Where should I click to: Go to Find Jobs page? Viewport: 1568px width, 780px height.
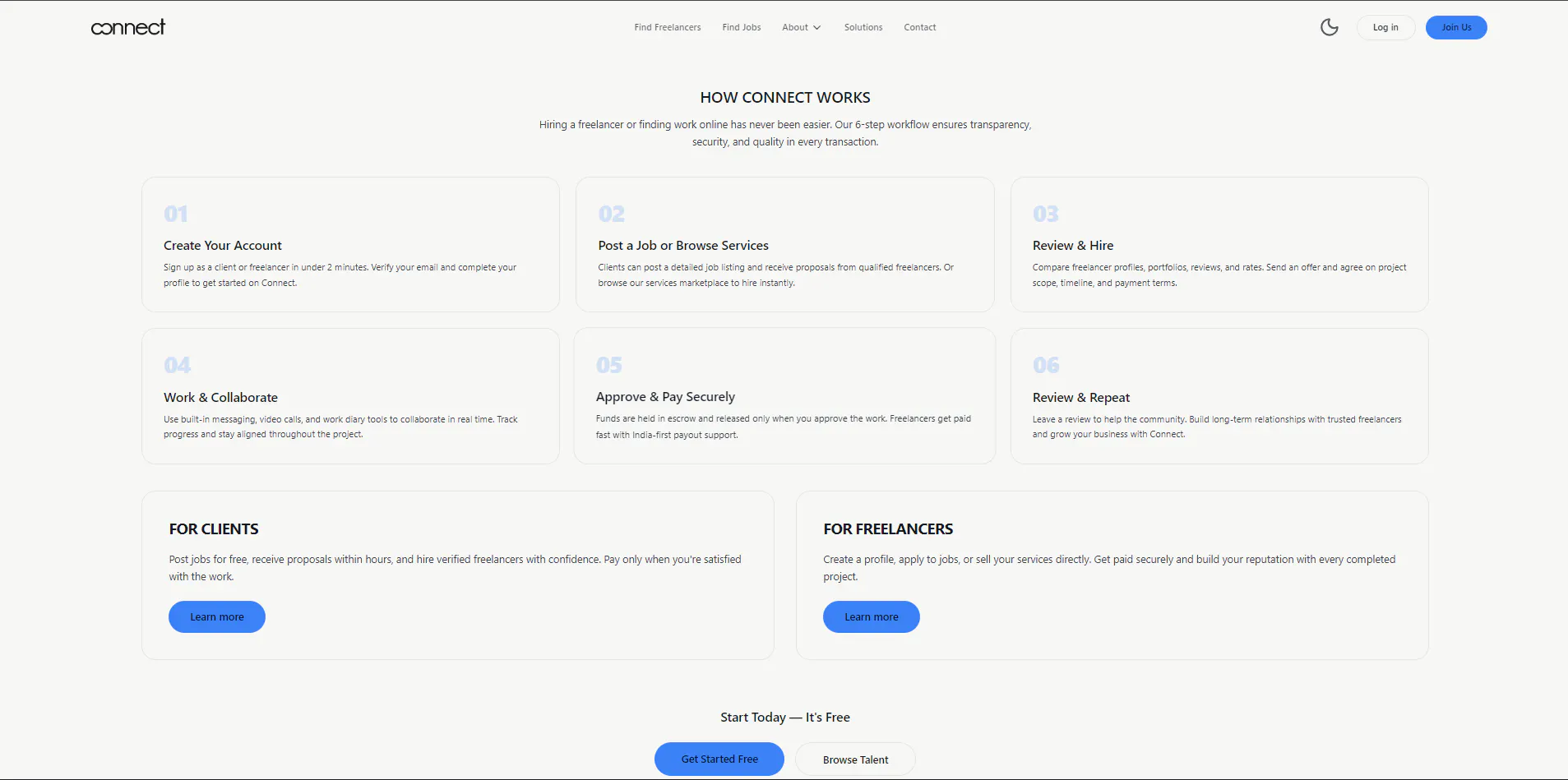[742, 27]
